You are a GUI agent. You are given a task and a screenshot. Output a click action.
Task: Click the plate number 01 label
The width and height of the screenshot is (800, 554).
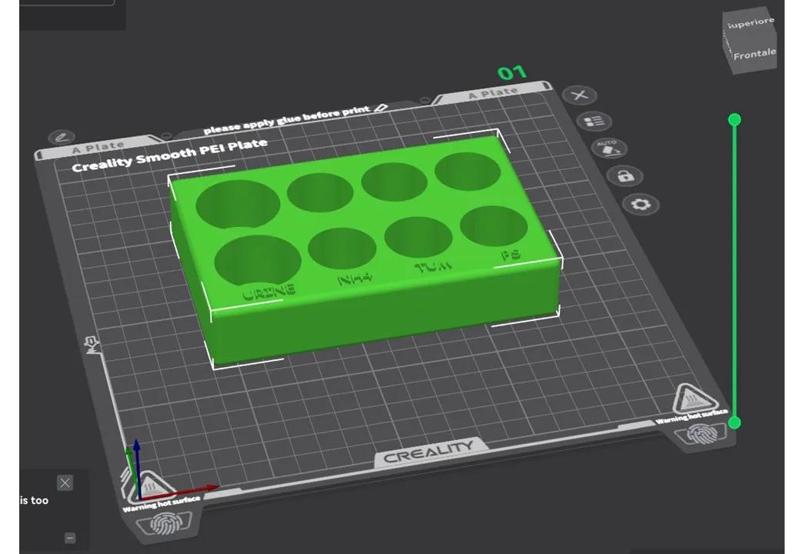point(512,73)
